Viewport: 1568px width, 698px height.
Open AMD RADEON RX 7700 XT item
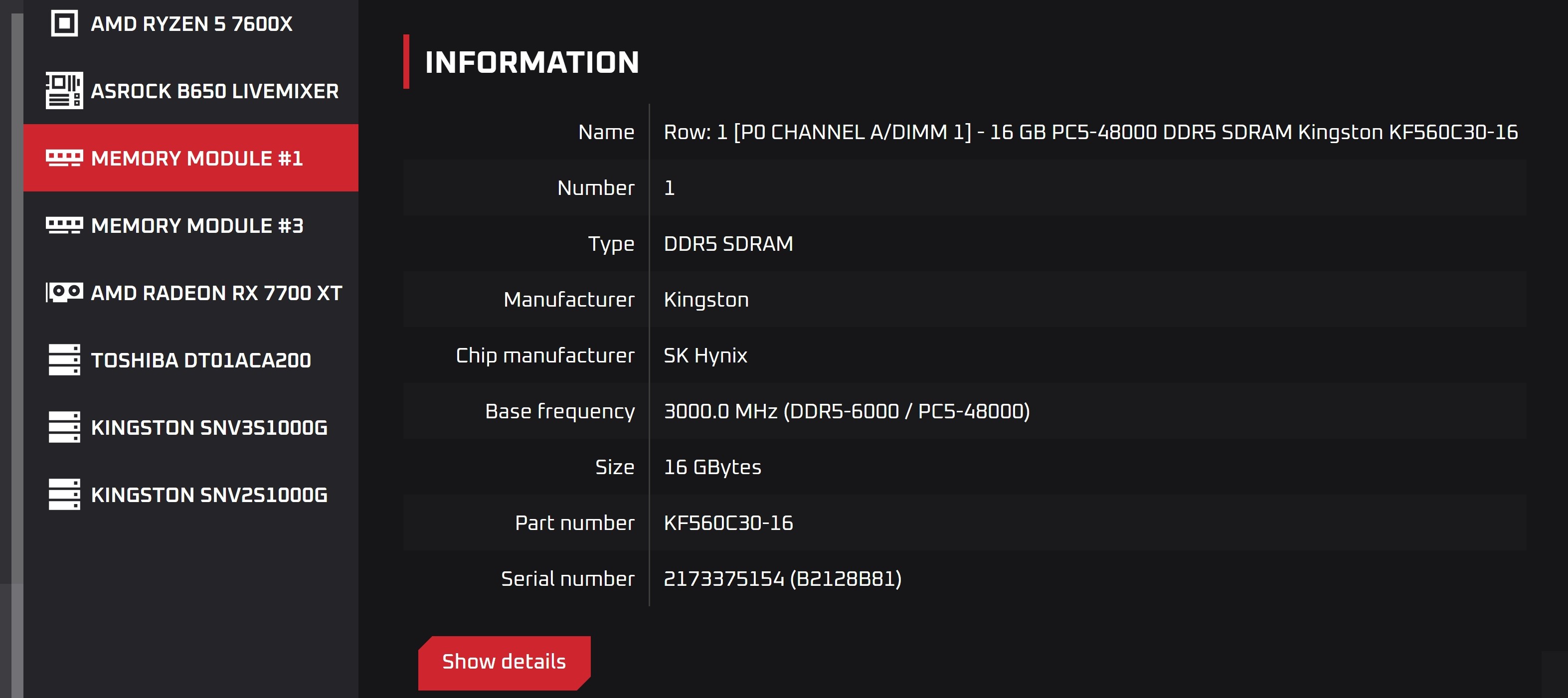216,293
